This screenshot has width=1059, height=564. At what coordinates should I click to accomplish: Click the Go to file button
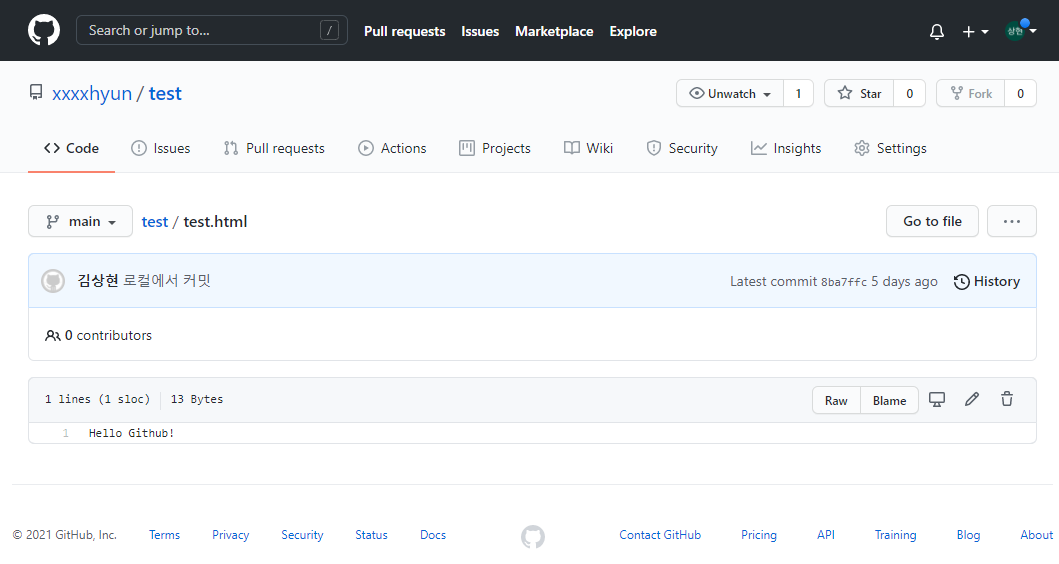932,221
